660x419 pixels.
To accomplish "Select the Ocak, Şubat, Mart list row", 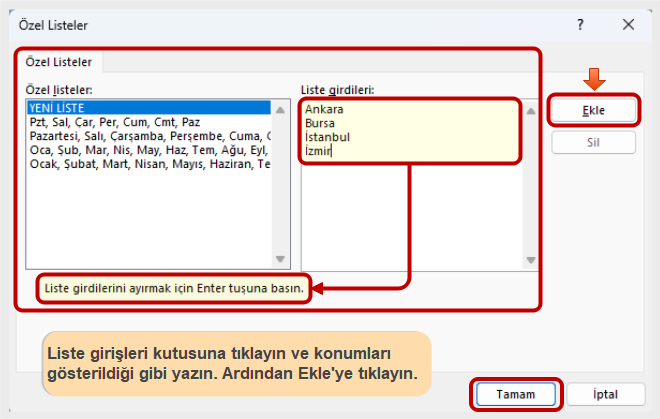I will coord(149,164).
